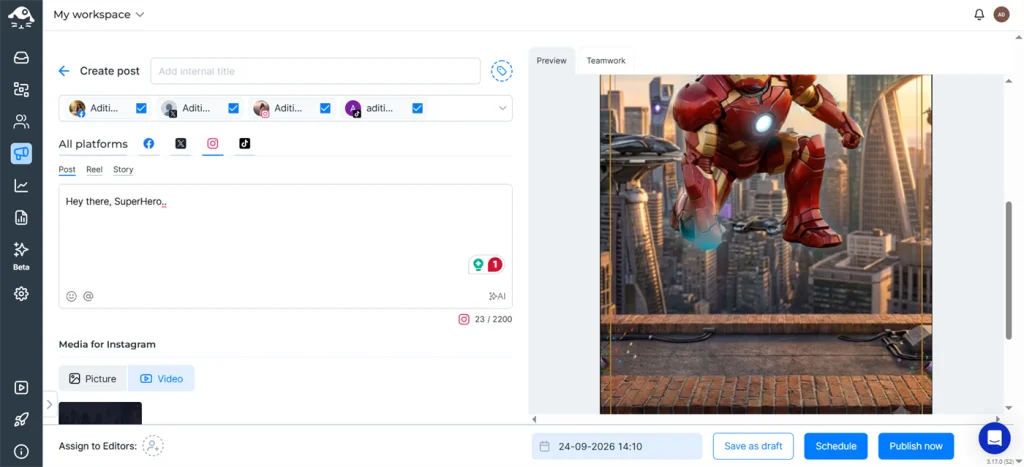This screenshot has width=1024, height=467.
Task: Switch to All platforms tab
Action: tap(93, 144)
